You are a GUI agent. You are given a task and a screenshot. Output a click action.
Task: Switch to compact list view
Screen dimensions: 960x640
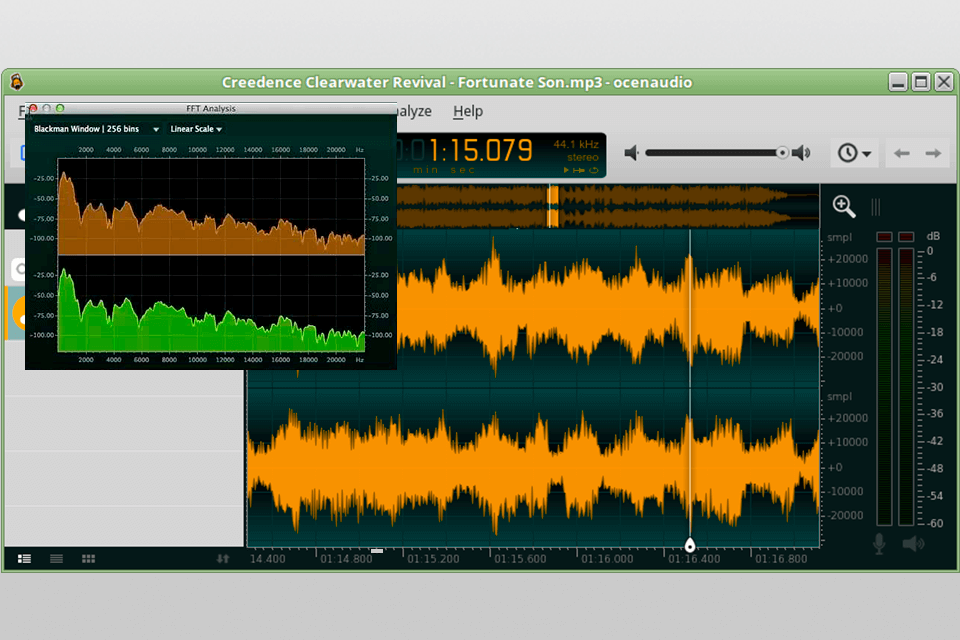(56, 559)
